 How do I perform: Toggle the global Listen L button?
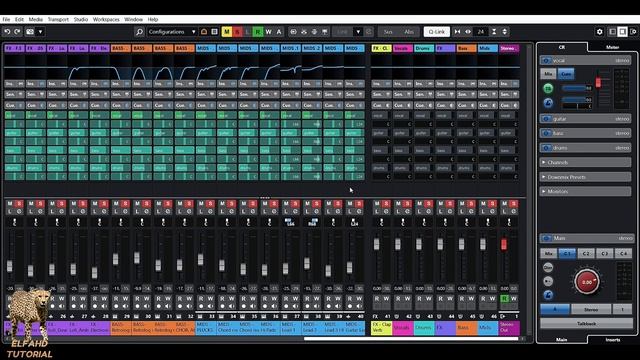247,31
